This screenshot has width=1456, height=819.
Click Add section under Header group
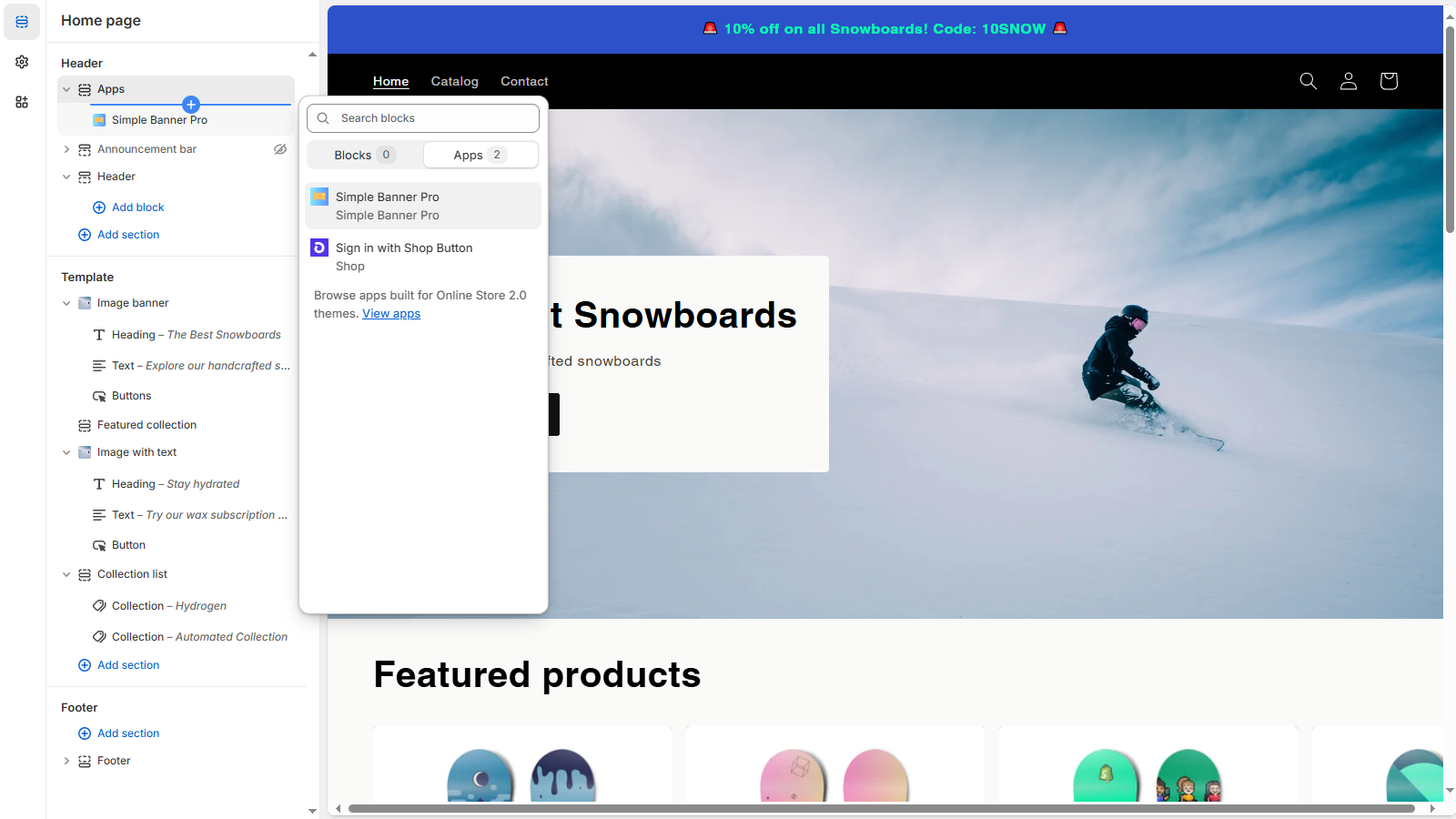(x=119, y=235)
